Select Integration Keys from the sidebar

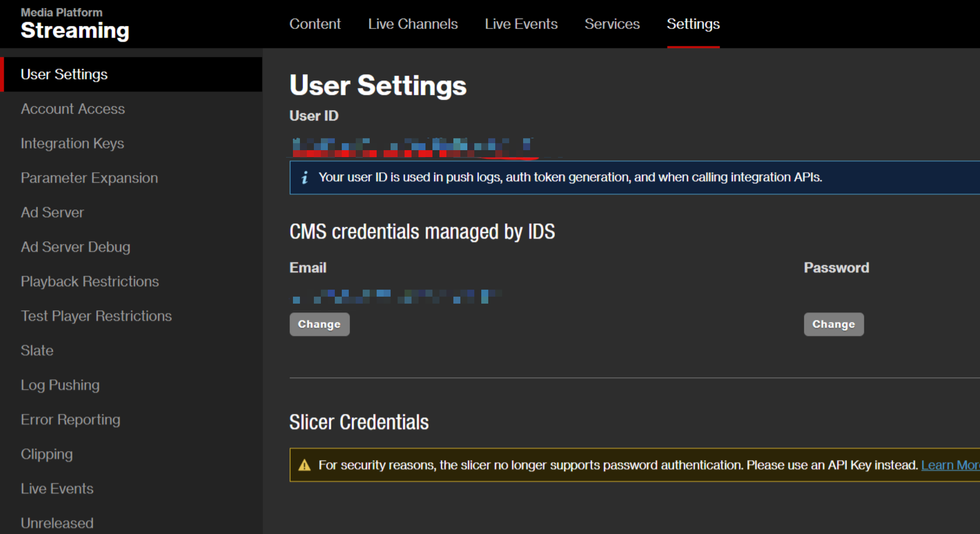click(72, 143)
